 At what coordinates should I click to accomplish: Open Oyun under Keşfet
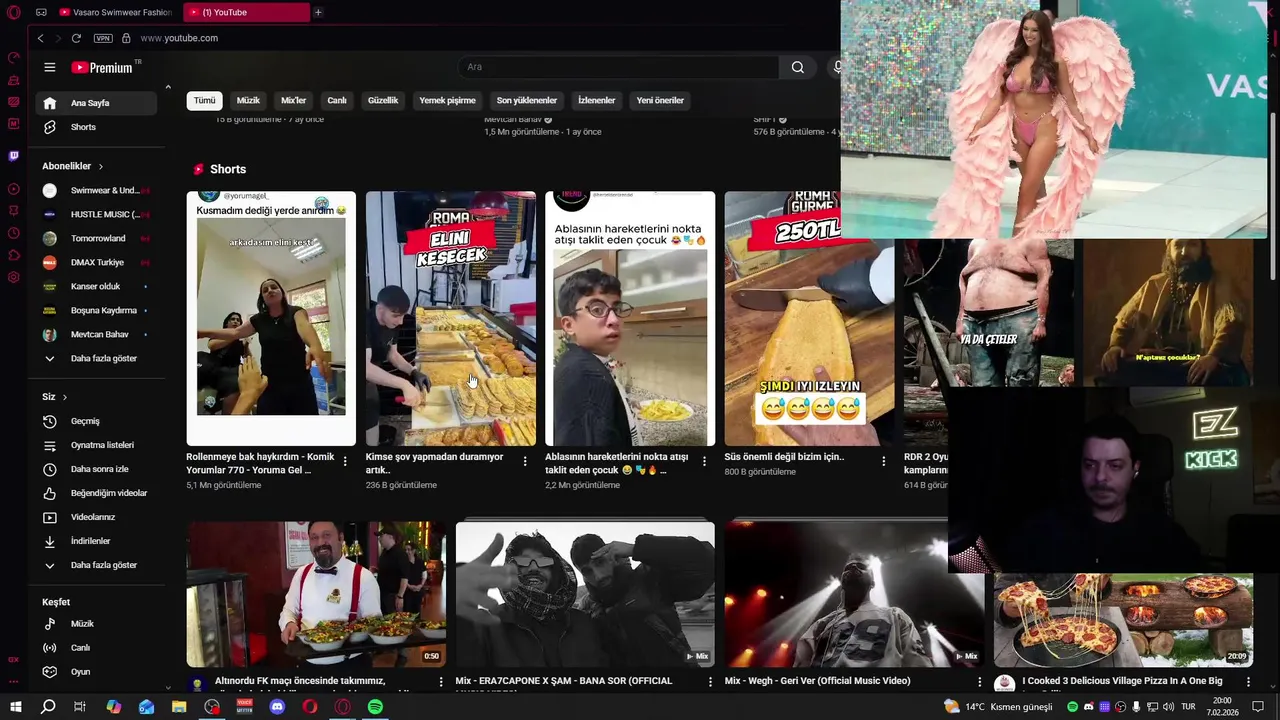pyautogui.click(x=96, y=672)
